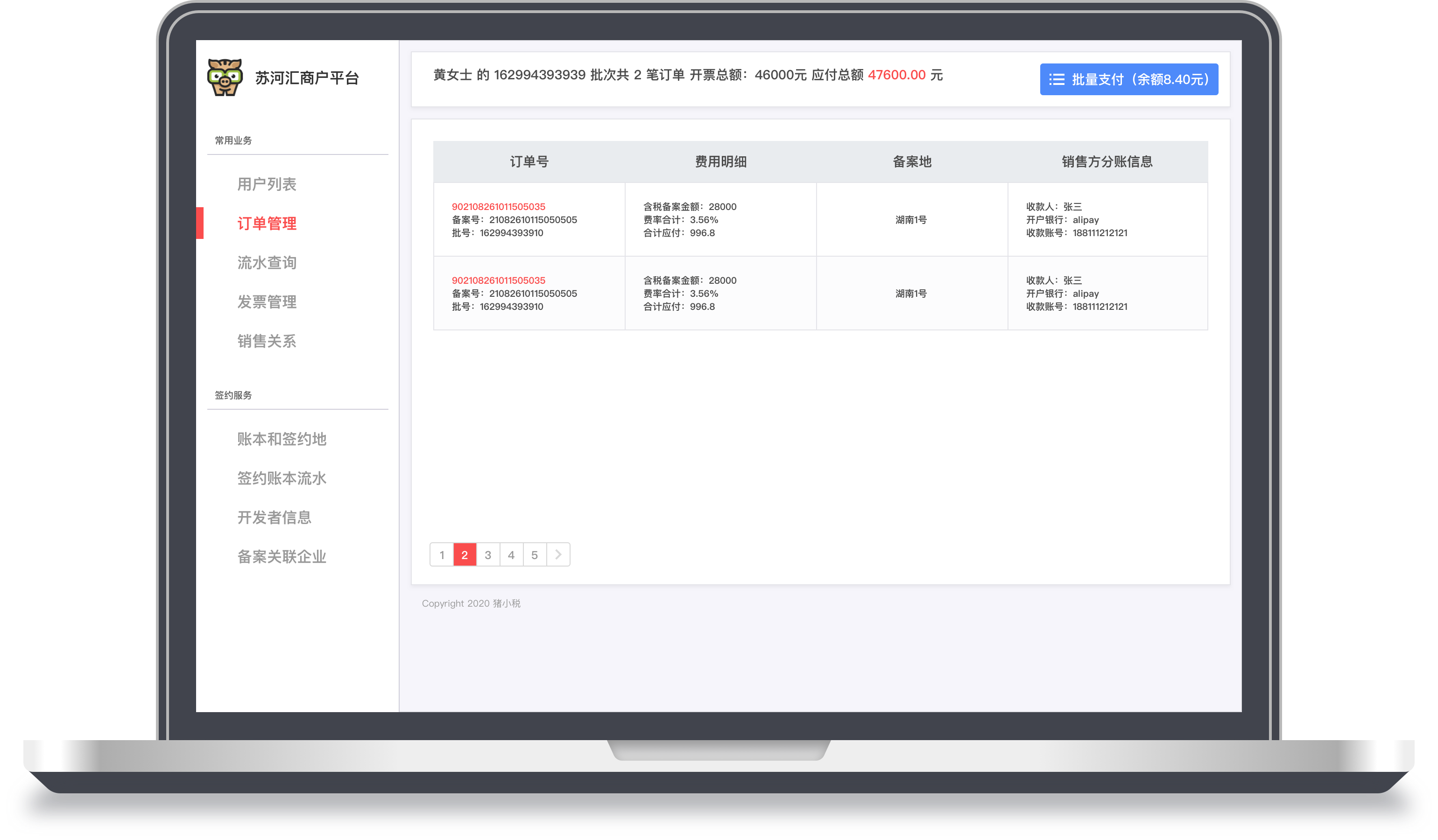Go to pagination page 3
Viewport: 1438px width, 840px height.
[x=488, y=555]
